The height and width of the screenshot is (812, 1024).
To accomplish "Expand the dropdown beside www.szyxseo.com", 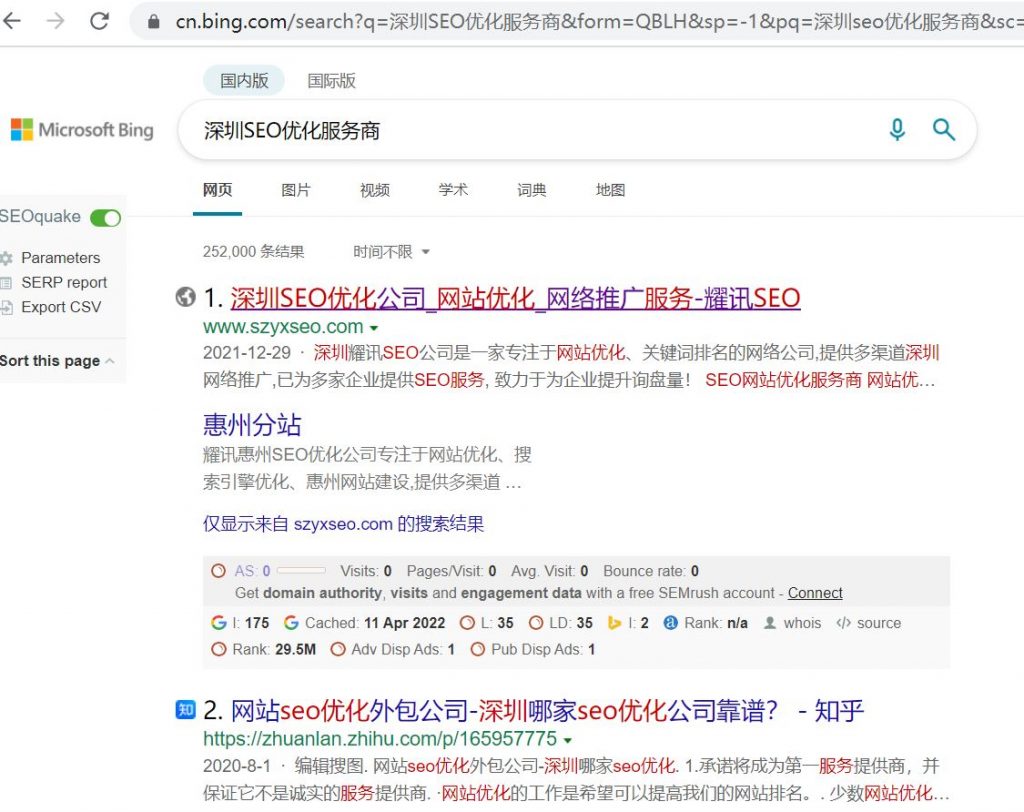I will click(374, 327).
